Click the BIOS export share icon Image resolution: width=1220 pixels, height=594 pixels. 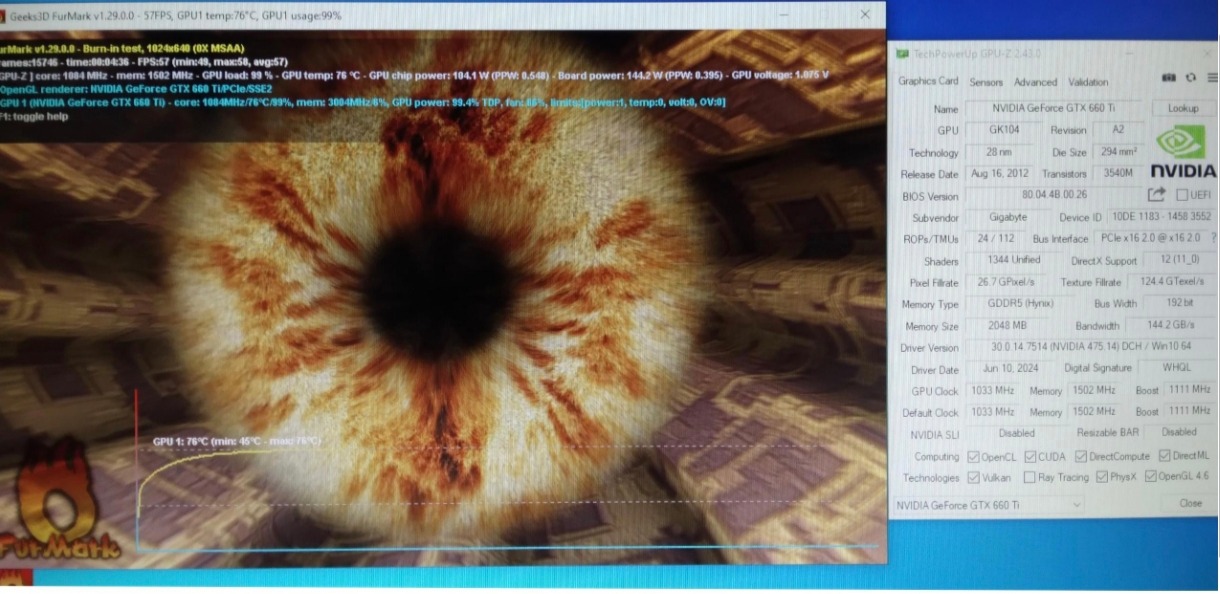click(x=1157, y=195)
